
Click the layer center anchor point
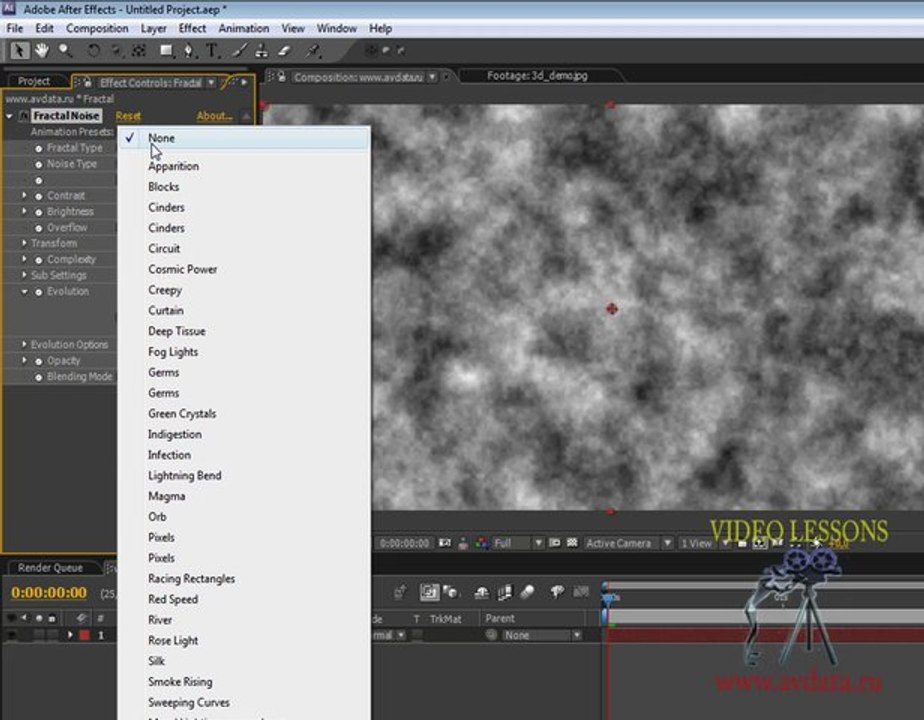612,309
